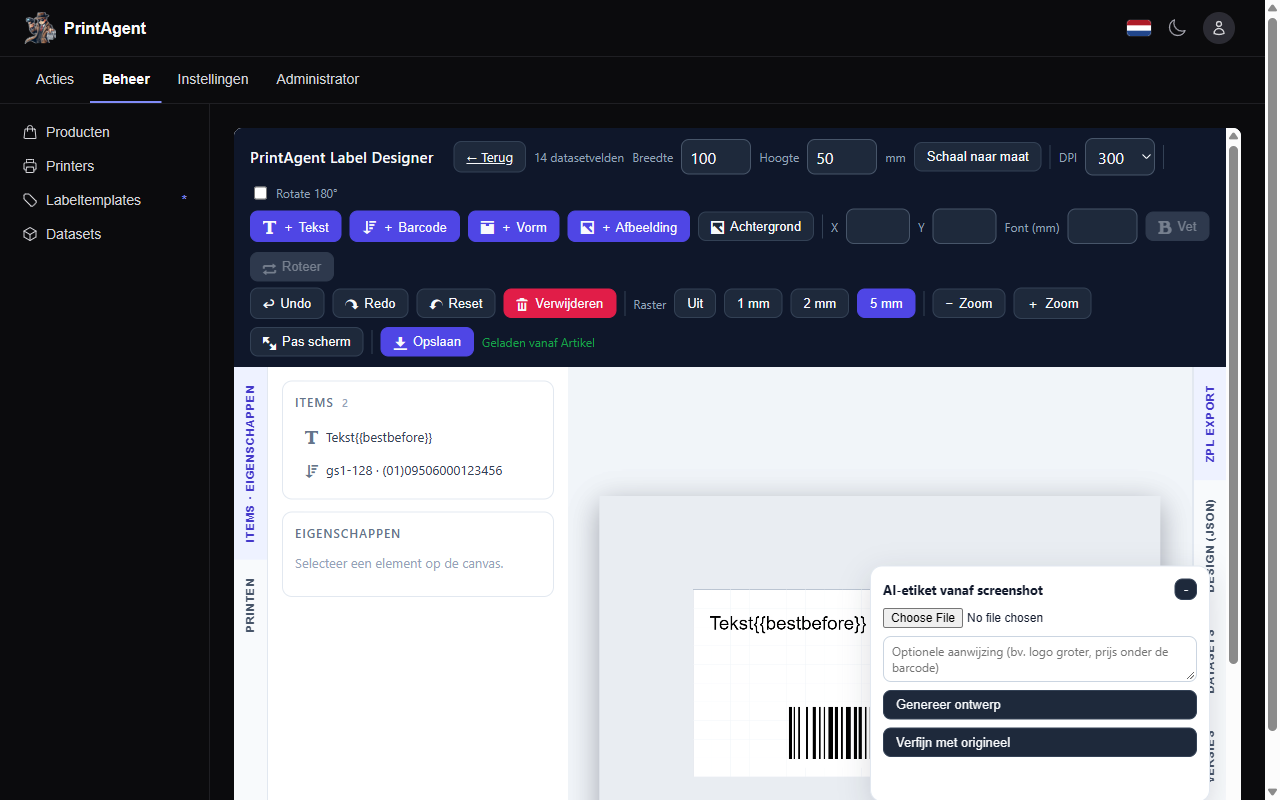Click the Breedte width input field

[x=716, y=157]
